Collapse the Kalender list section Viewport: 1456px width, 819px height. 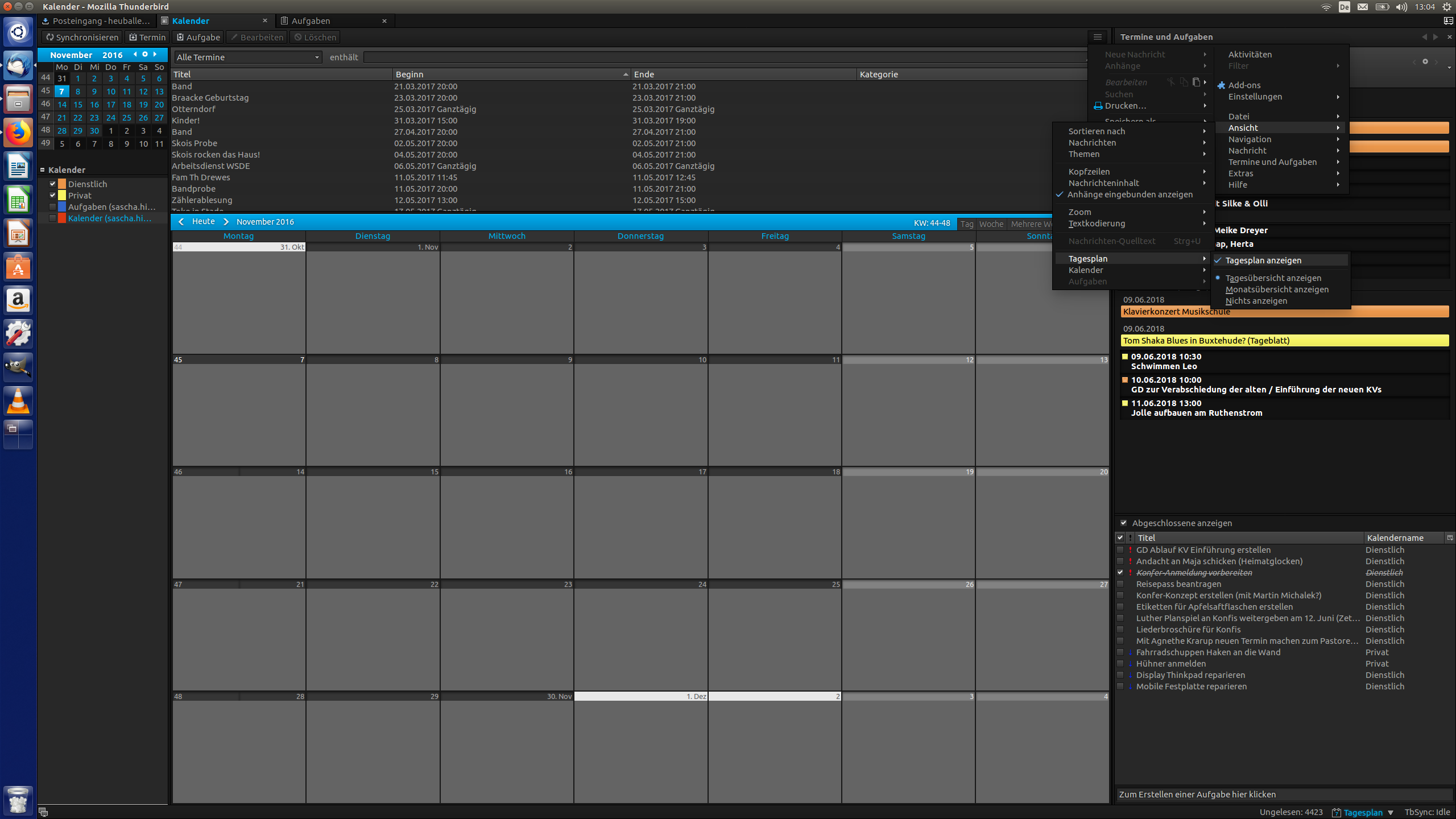pyautogui.click(x=43, y=170)
